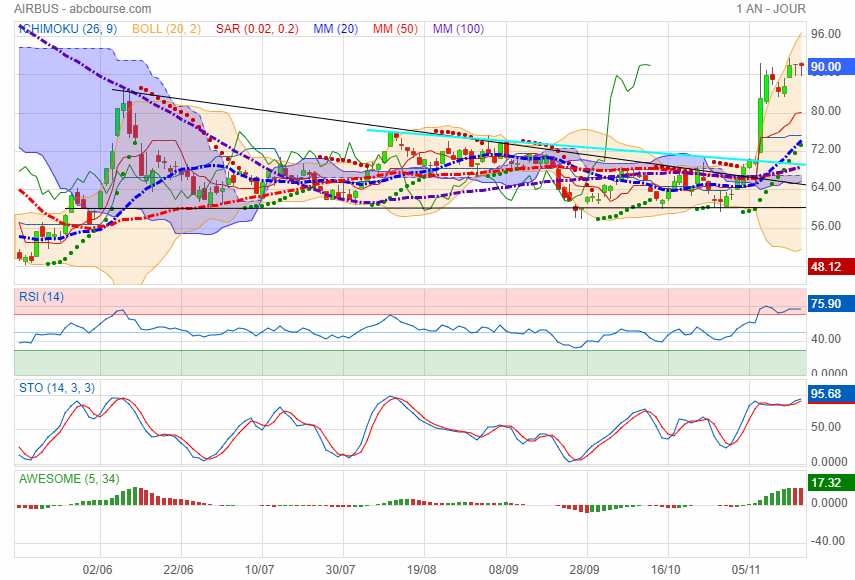Screen dimensions: 855x580
Task: Click the 40.00 RSI axis label
Action: [x=826, y=339]
